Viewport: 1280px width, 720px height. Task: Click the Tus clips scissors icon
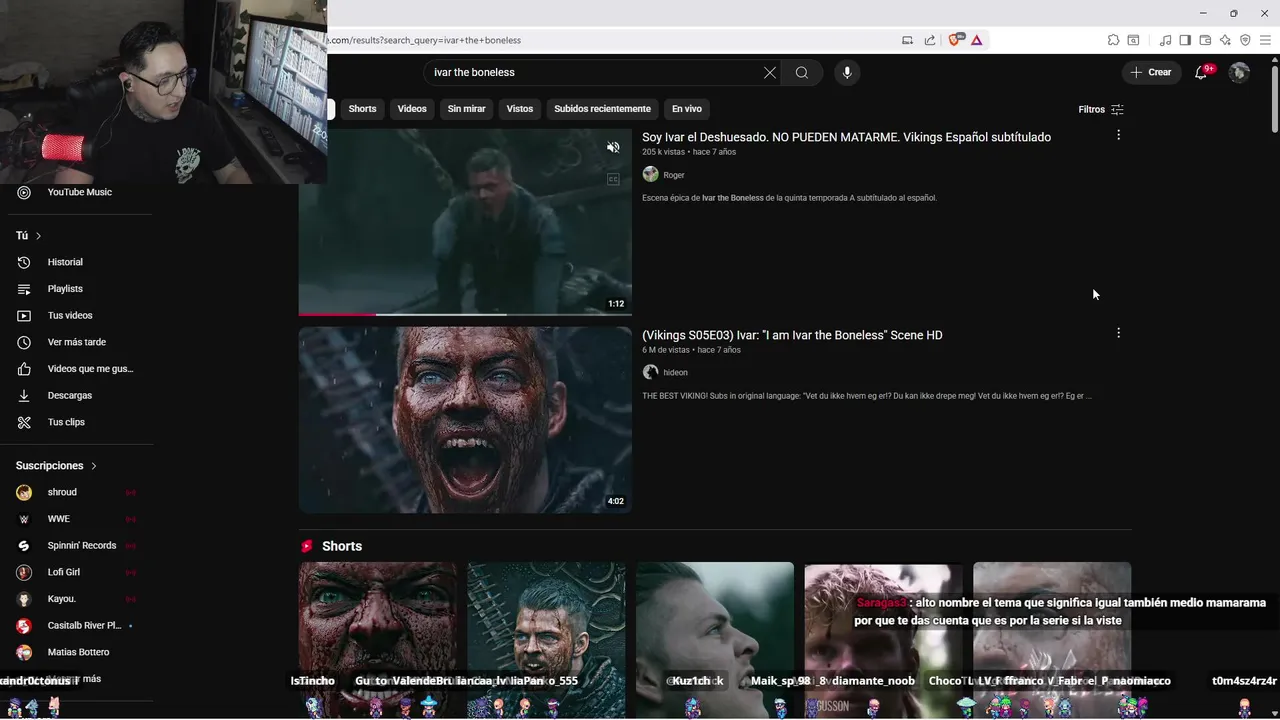(24, 422)
